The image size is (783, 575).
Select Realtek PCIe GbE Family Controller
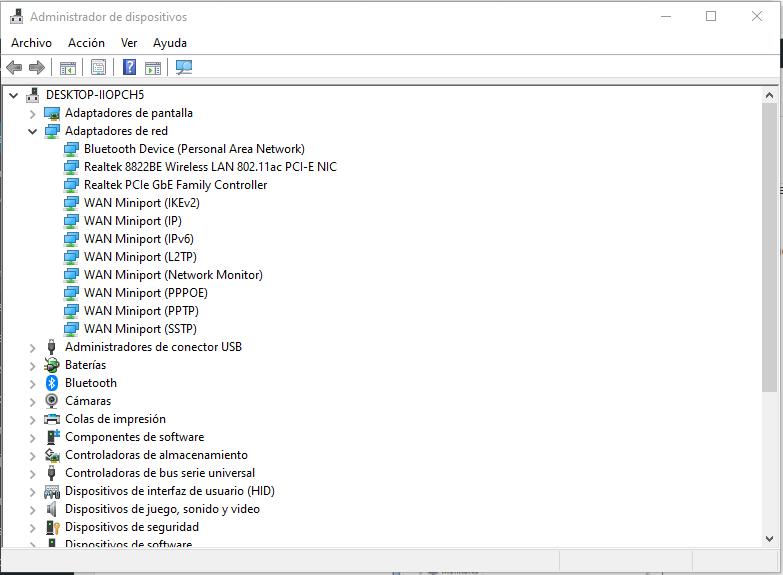(x=175, y=185)
